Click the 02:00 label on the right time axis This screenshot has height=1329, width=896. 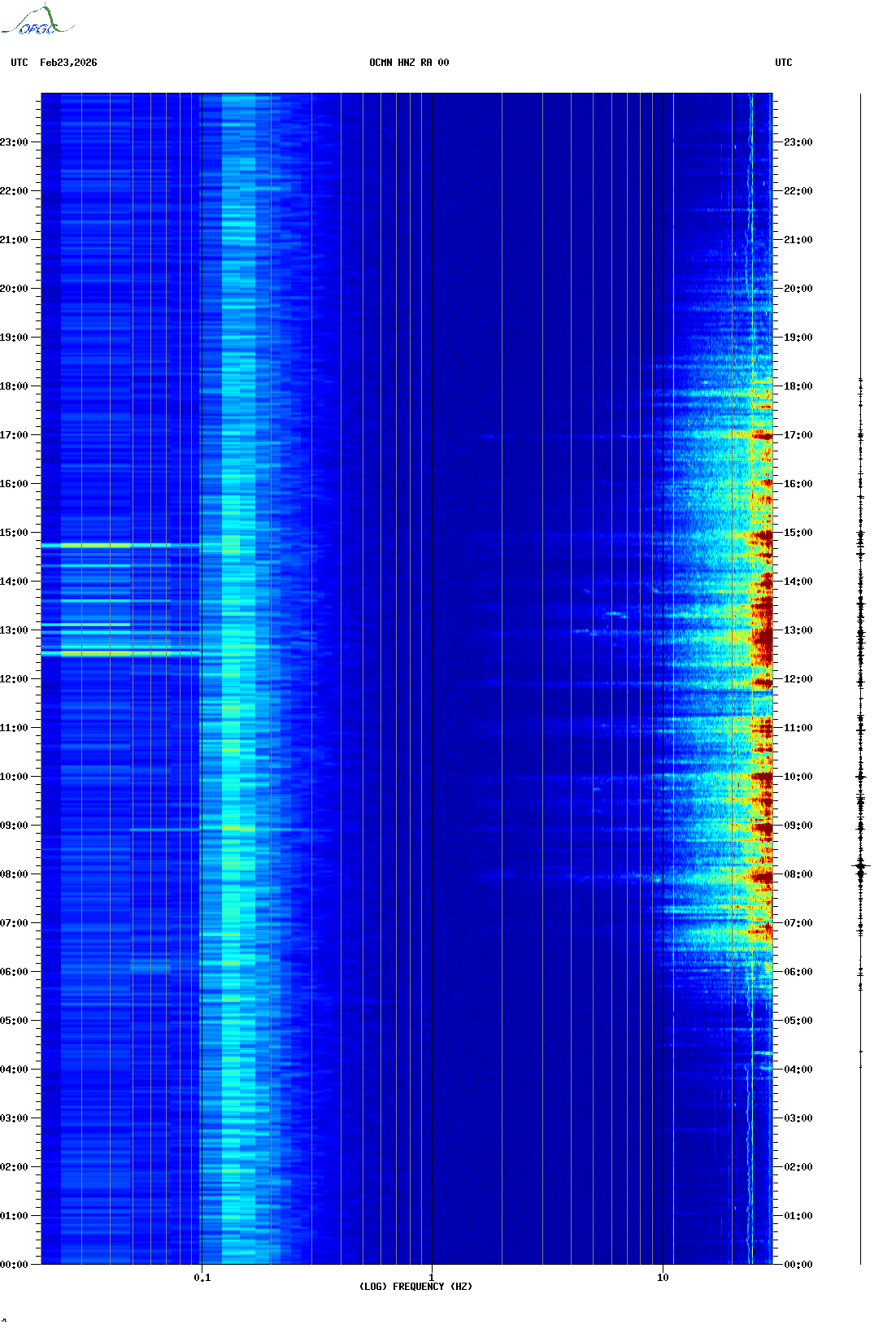pyautogui.click(x=798, y=1167)
